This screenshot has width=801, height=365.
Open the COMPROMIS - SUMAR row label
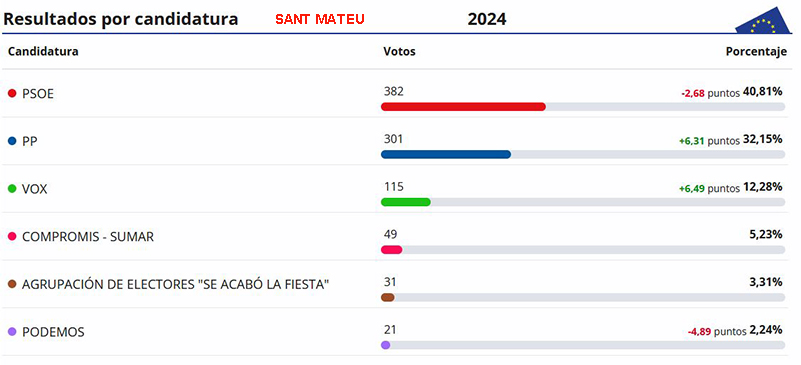click(x=88, y=237)
